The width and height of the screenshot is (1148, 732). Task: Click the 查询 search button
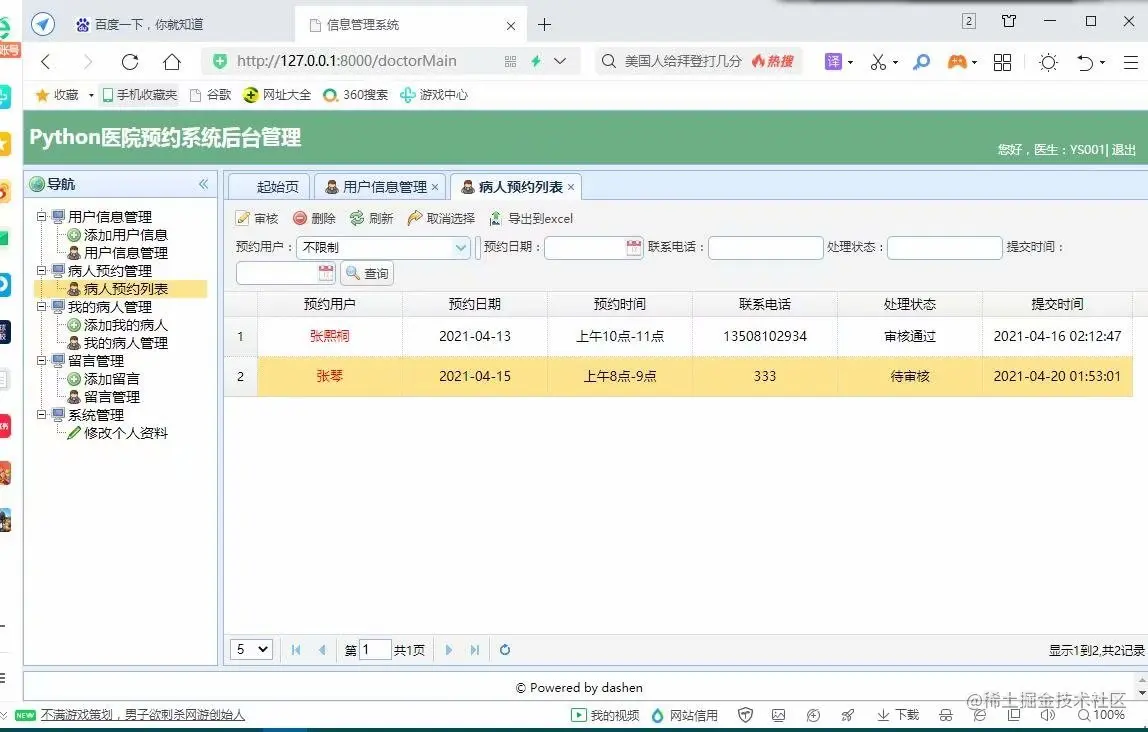[368, 273]
